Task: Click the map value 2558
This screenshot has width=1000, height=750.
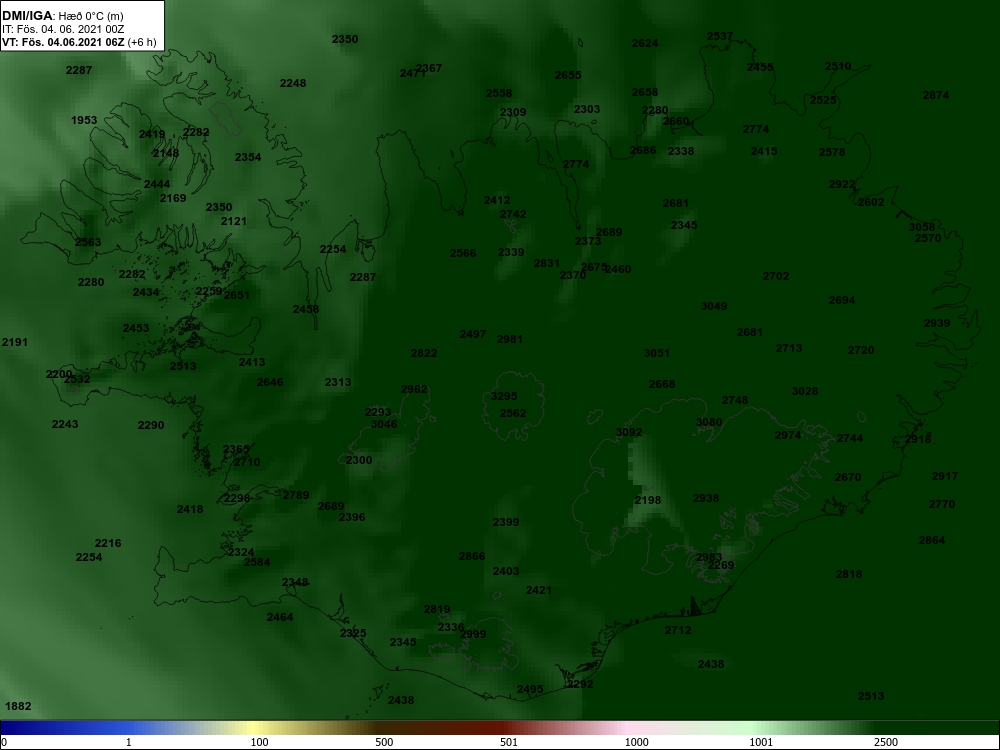Action: pyautogui.click(x=499, y=93)
